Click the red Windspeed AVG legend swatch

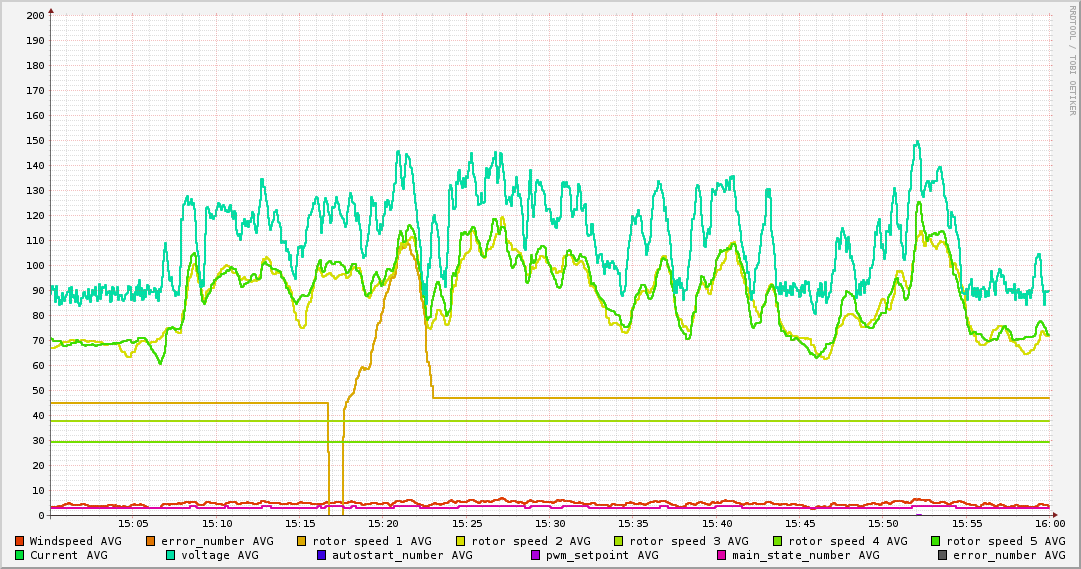click(19, 541)
